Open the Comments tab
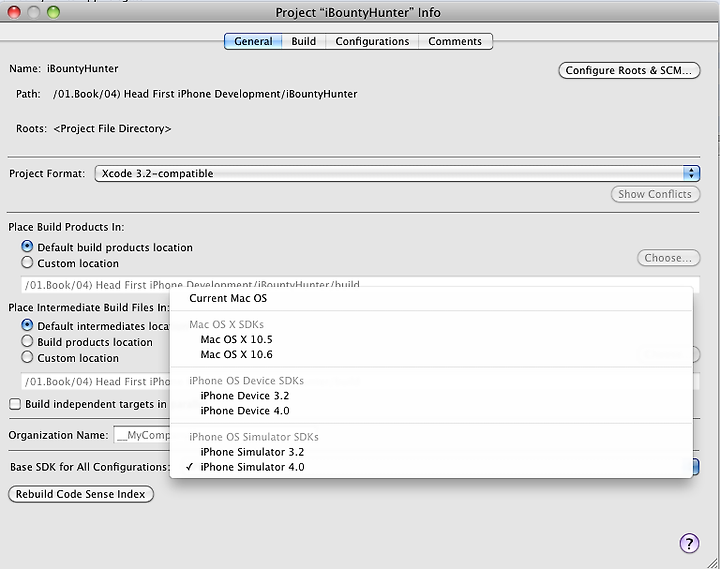Screen dimensions: 720x569 coord(455,41)
